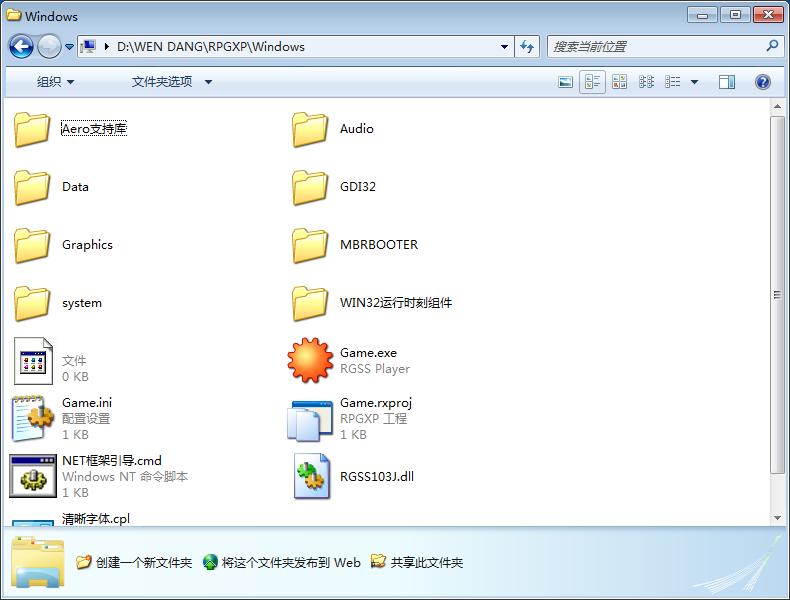Select the Data folder icon
Image resolution: width=790 pixels, height=600 pixels.
tap(32, 187)
